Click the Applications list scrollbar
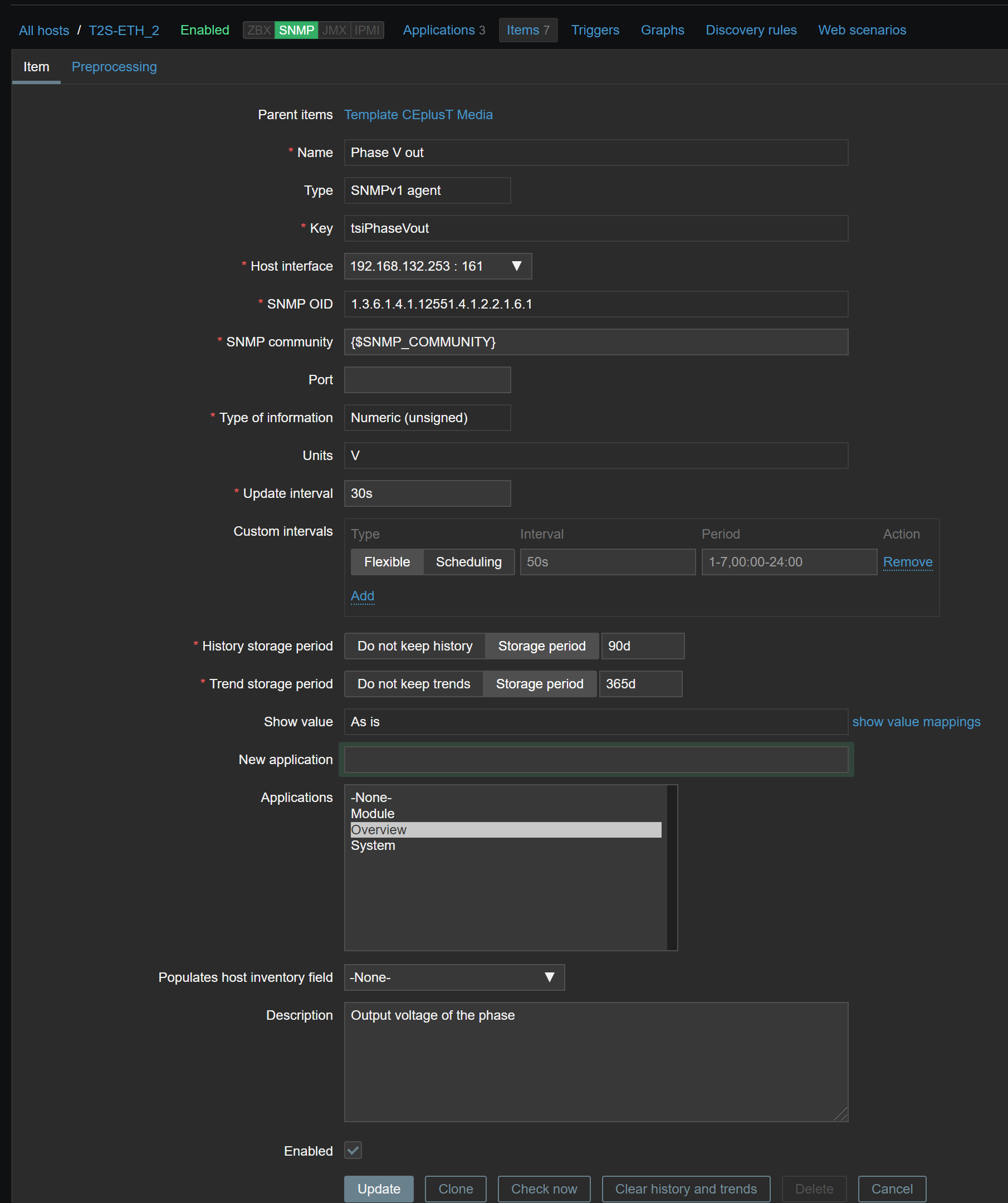 [672, 867]
